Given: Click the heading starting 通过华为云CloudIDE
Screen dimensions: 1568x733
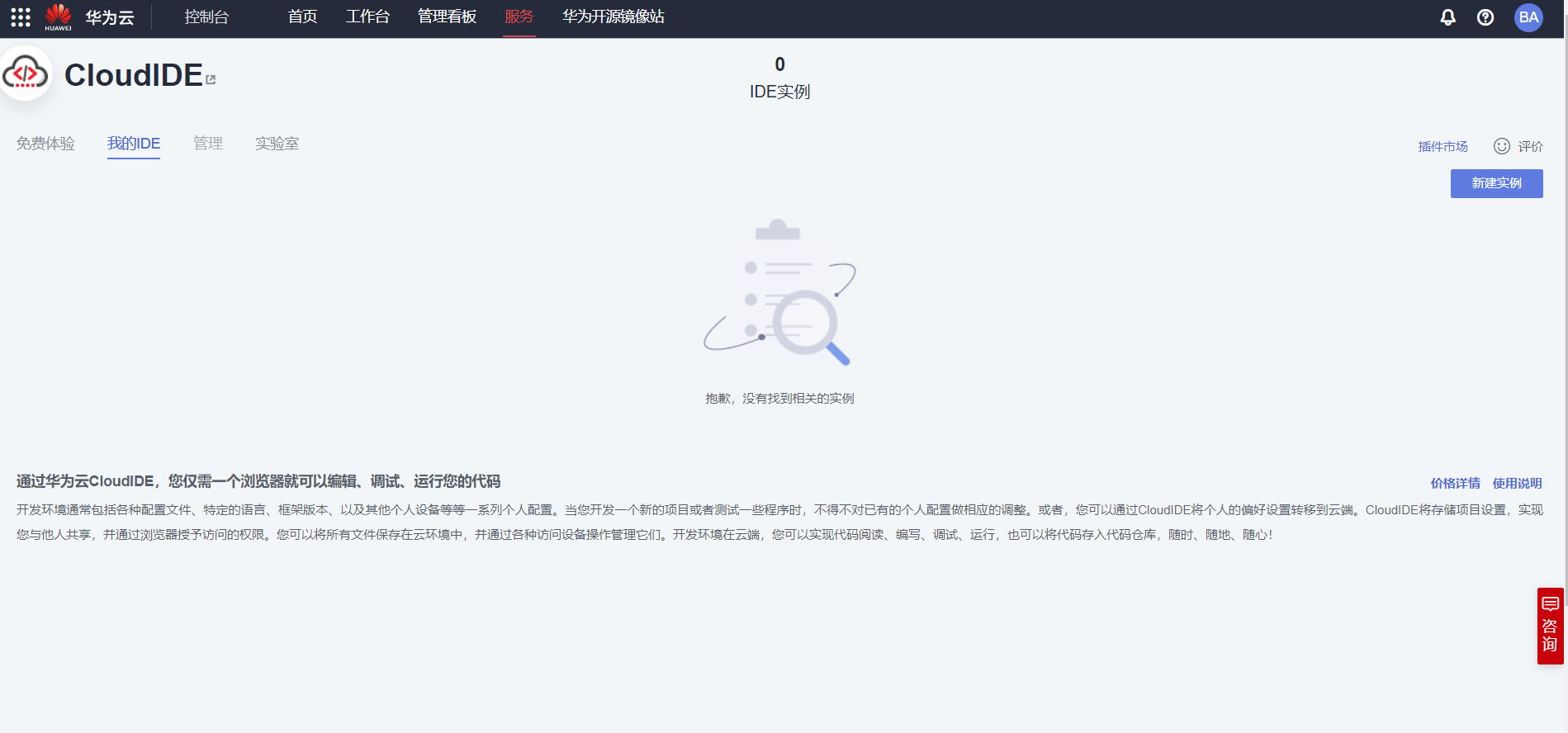Looking at the screenshot, I should pyautogui.click(x=258, y=481).
